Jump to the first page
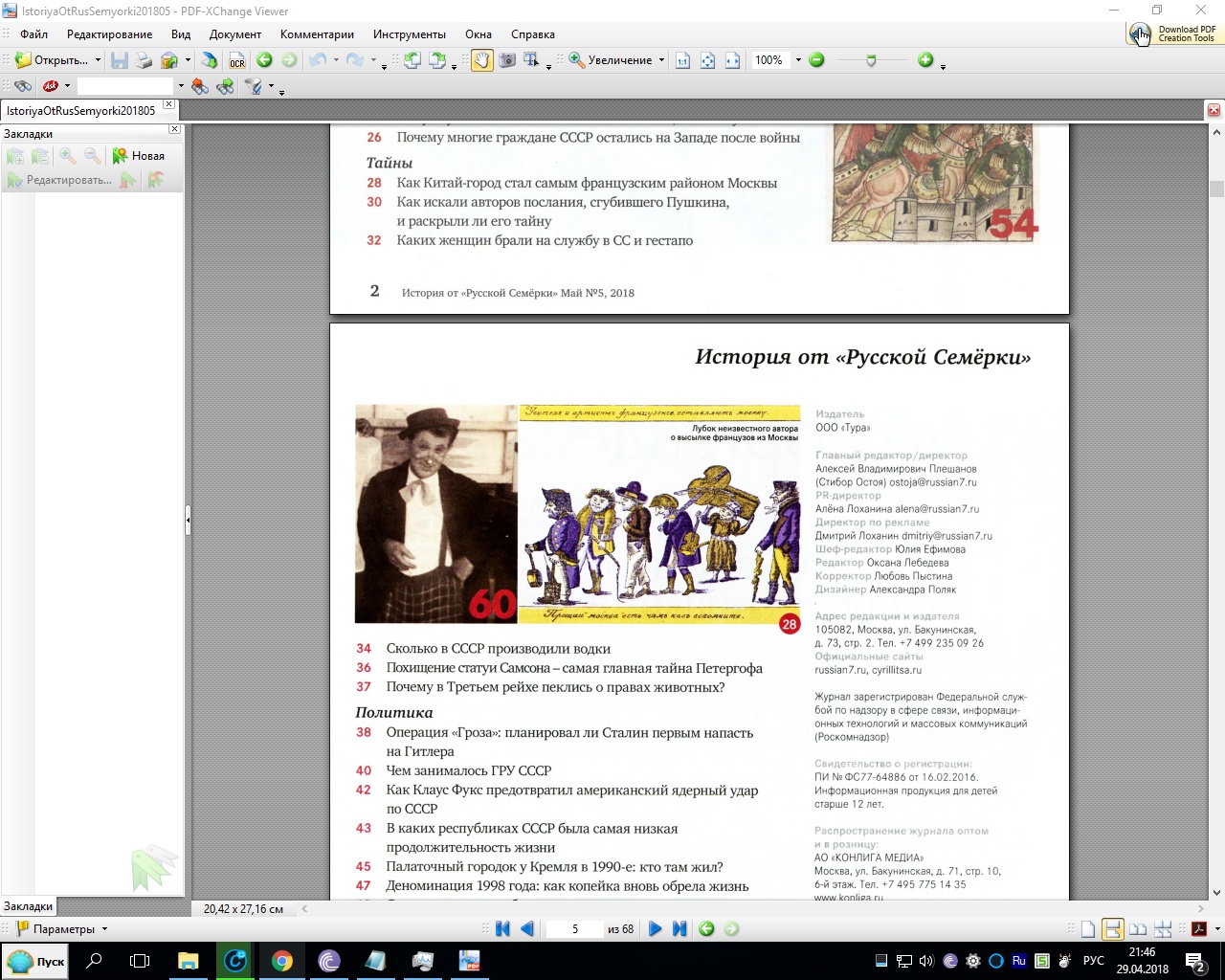 [502, 929]
